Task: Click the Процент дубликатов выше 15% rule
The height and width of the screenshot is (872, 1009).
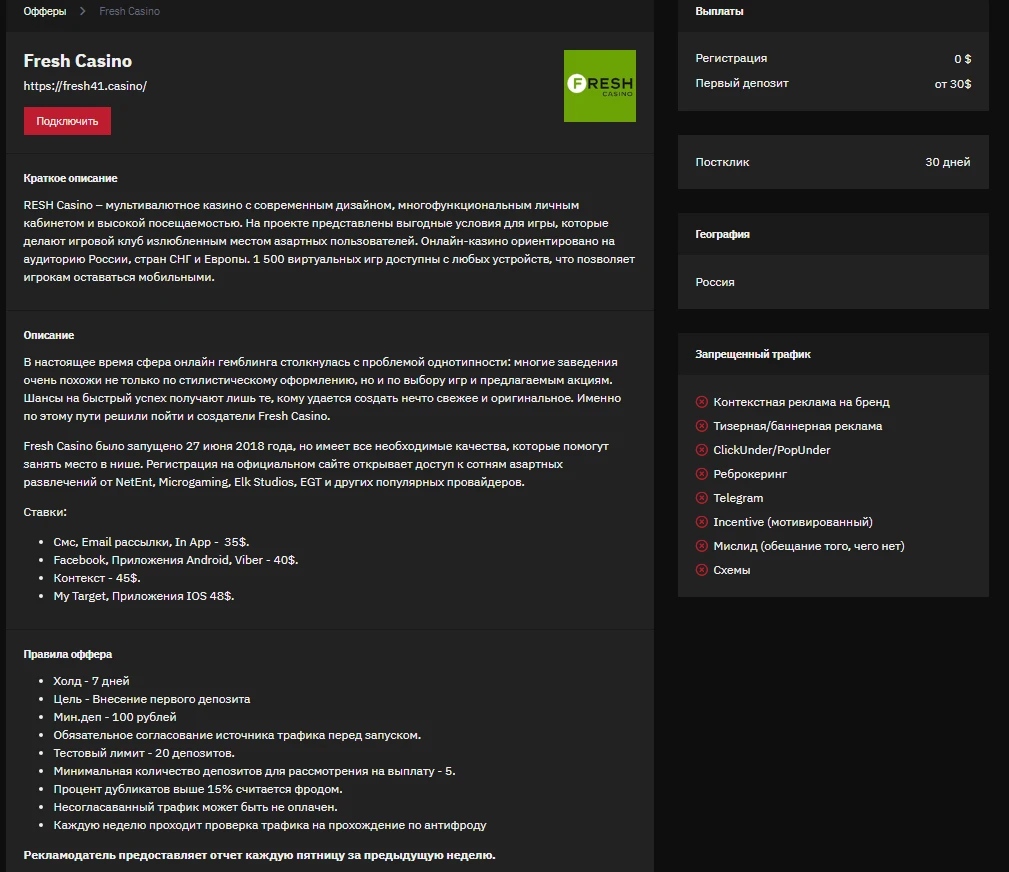Action: click(x=198, y=789)
